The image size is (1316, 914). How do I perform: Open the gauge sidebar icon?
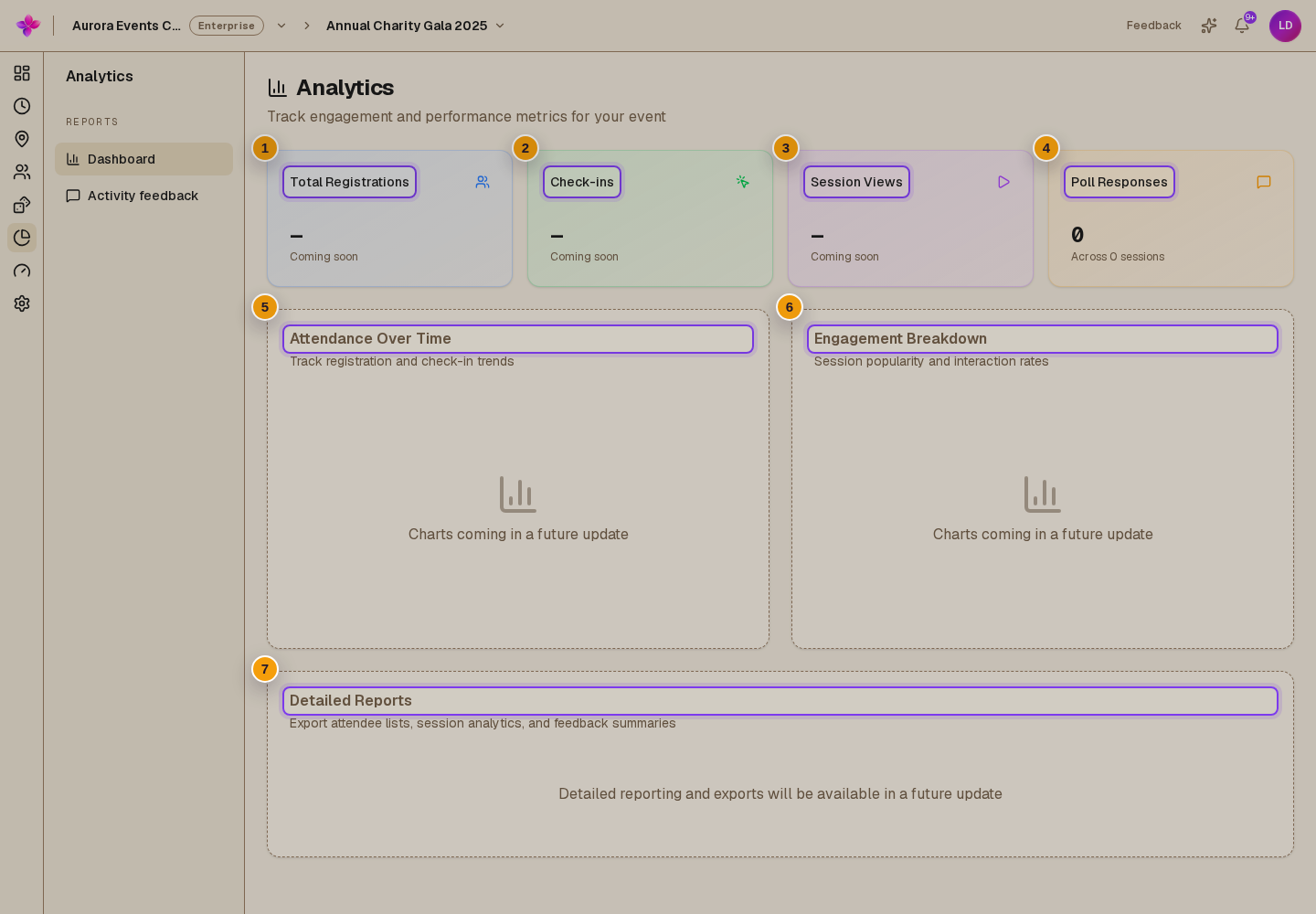pyautogui.click(x=22, y=271)
